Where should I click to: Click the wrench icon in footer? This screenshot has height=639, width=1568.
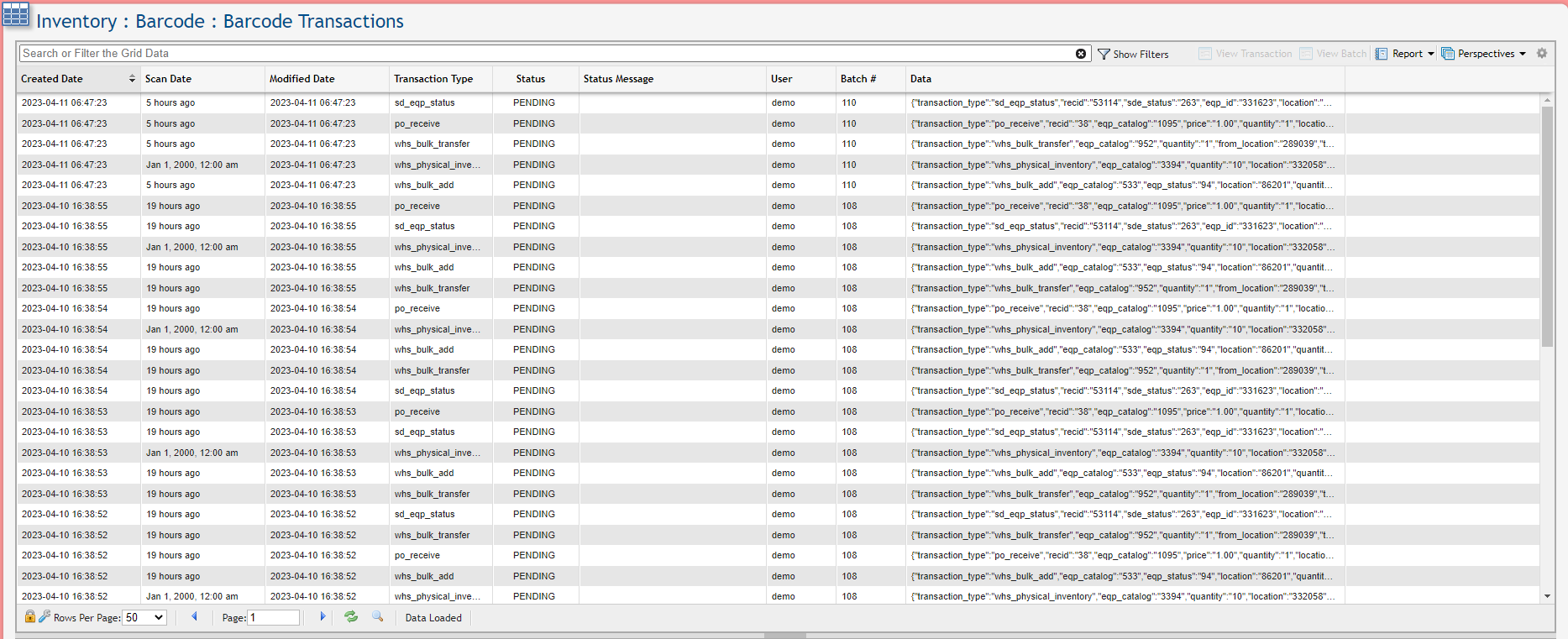click(x=45, y=617)
